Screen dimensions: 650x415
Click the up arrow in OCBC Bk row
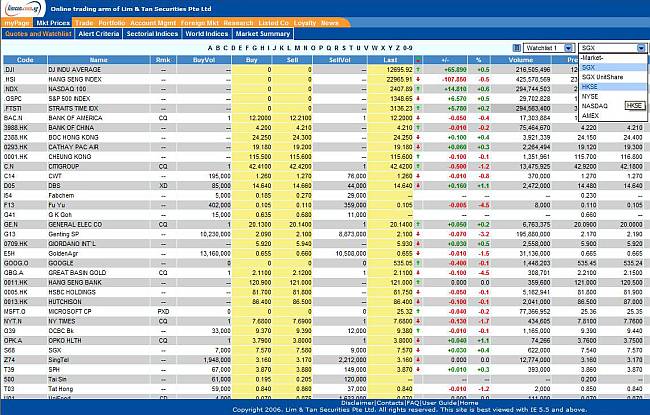click(418, 331)
